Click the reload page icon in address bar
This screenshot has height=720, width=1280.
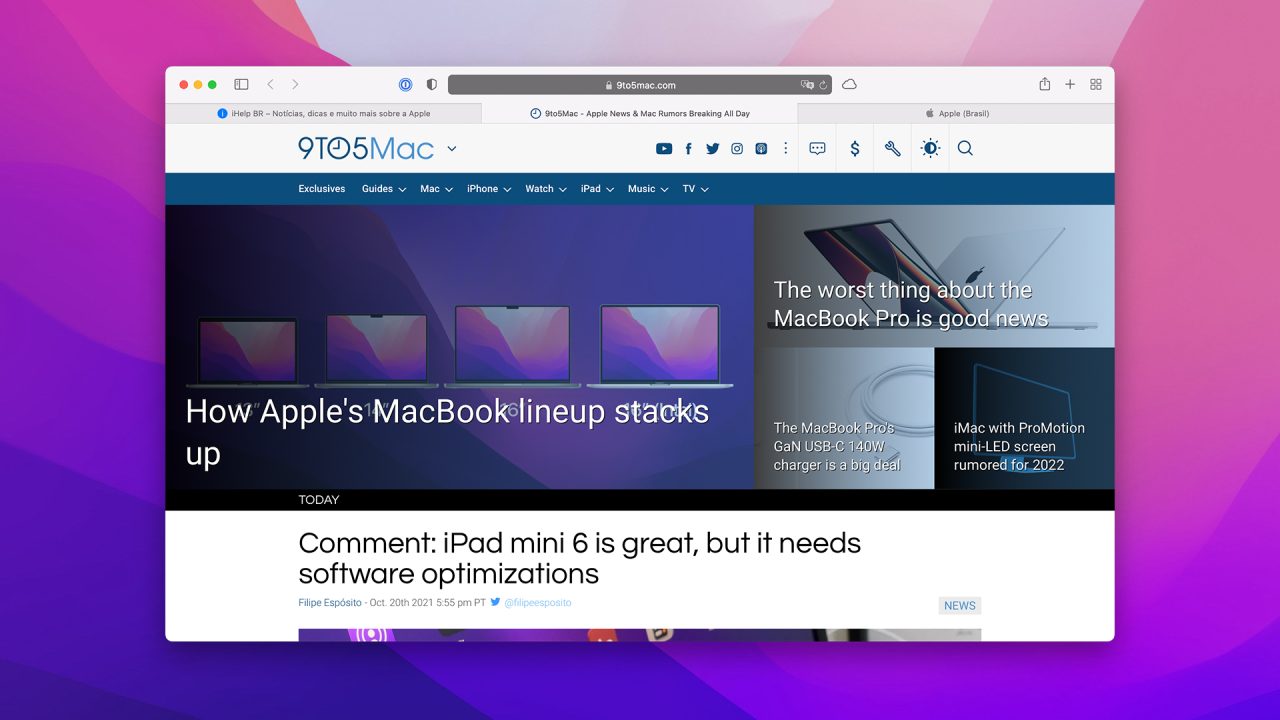[x=823, y=85]
